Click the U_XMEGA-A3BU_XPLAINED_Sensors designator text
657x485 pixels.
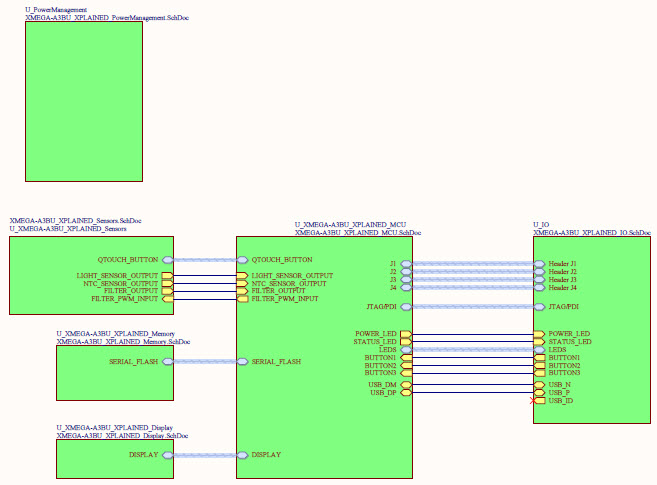(68, 229)
